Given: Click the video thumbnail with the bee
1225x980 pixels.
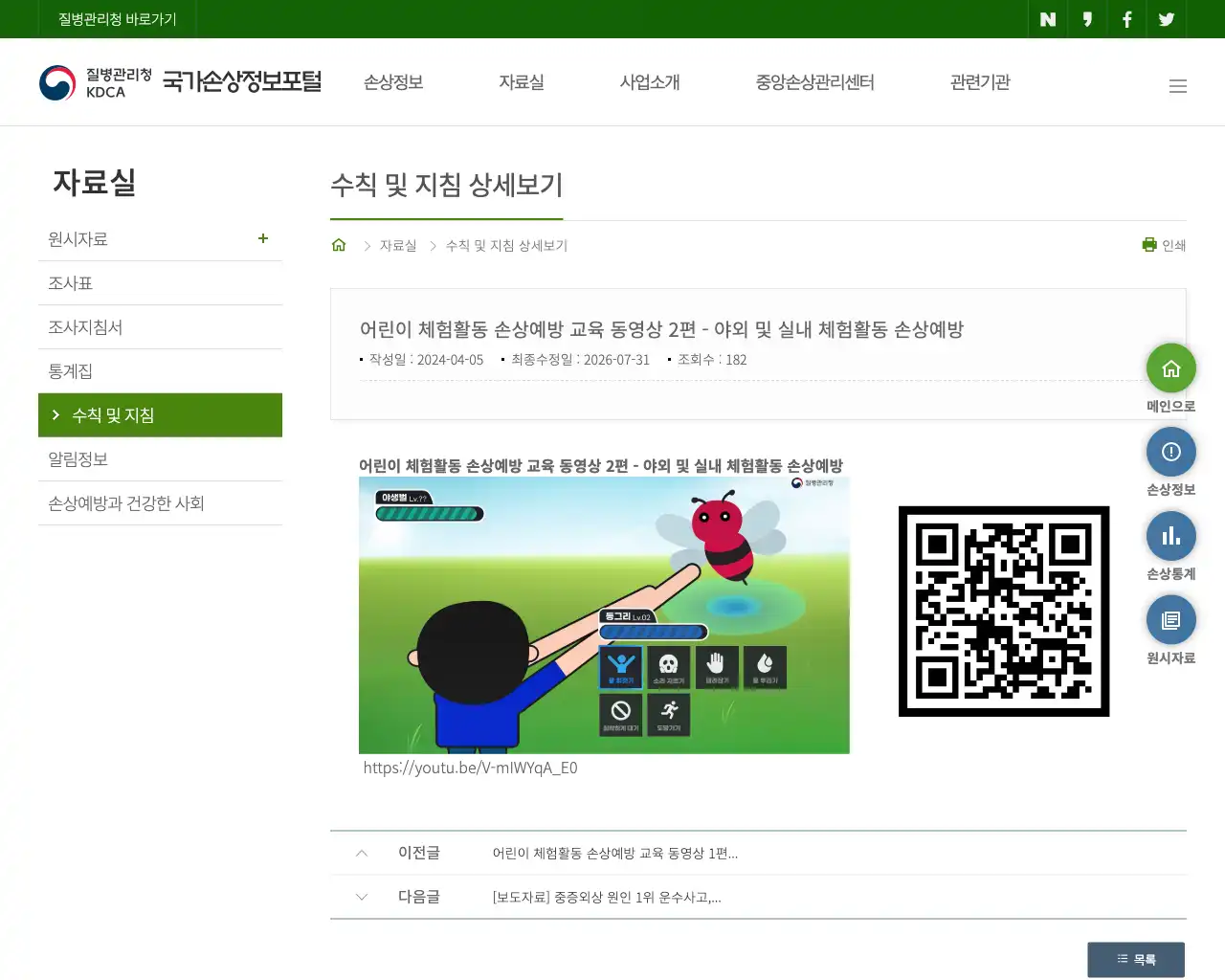Looking at the screenshot, I should (604, 615).
